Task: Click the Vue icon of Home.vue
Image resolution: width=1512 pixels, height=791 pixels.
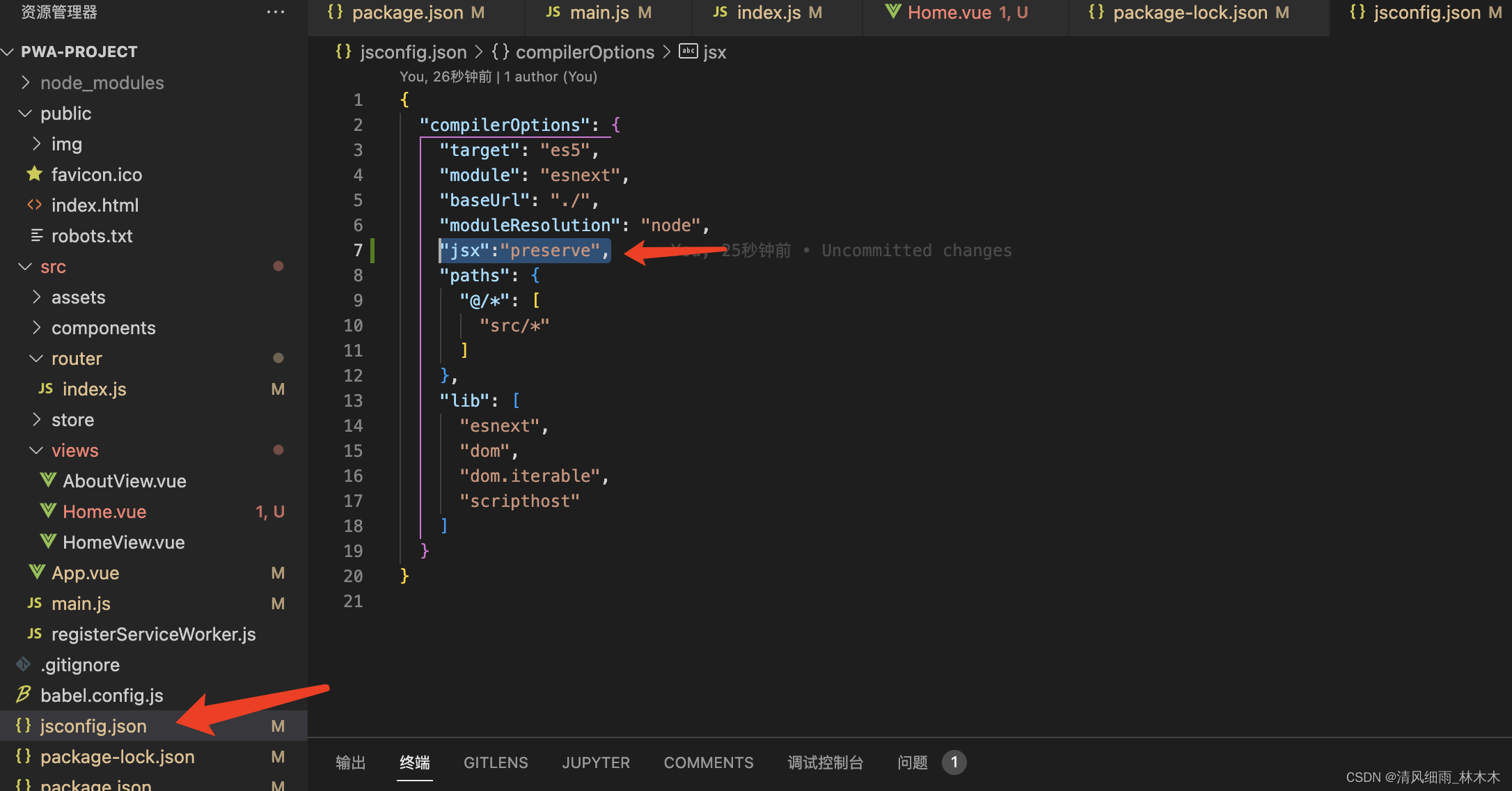Action: (x=47, y=511)
